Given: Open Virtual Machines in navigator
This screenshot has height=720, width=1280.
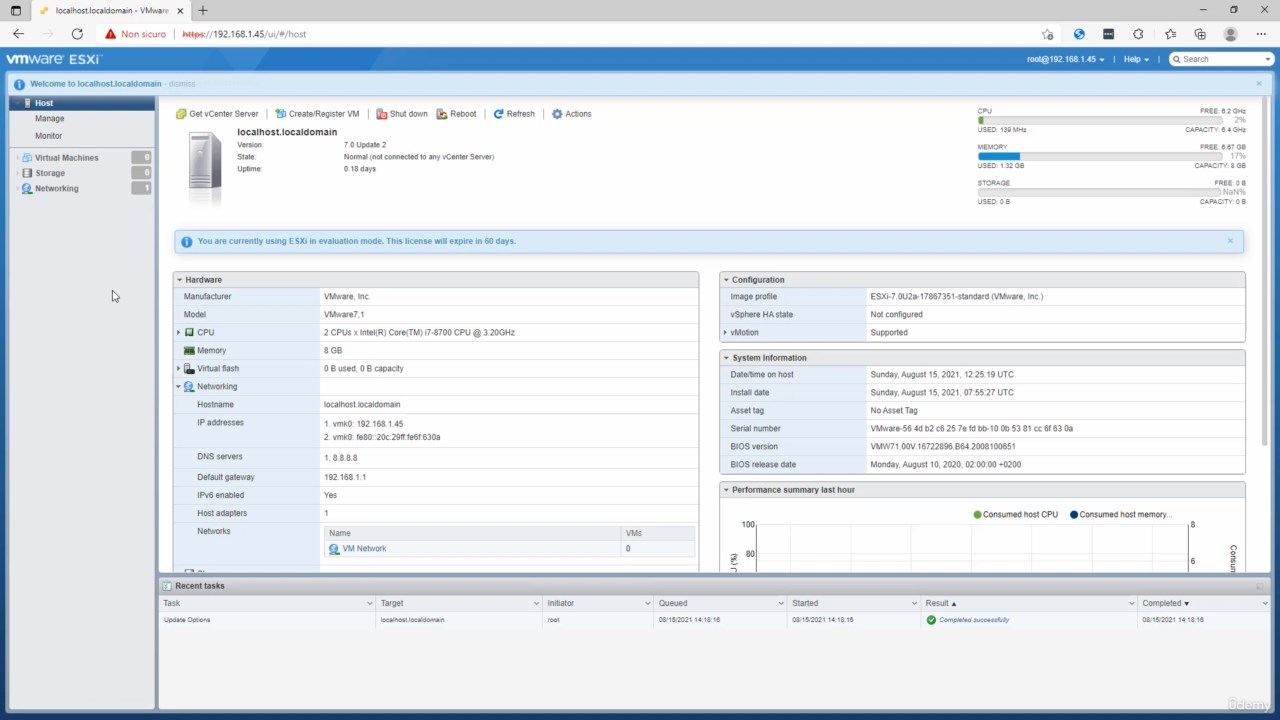Looking at the screenshot, I should [x=66, y=158].
